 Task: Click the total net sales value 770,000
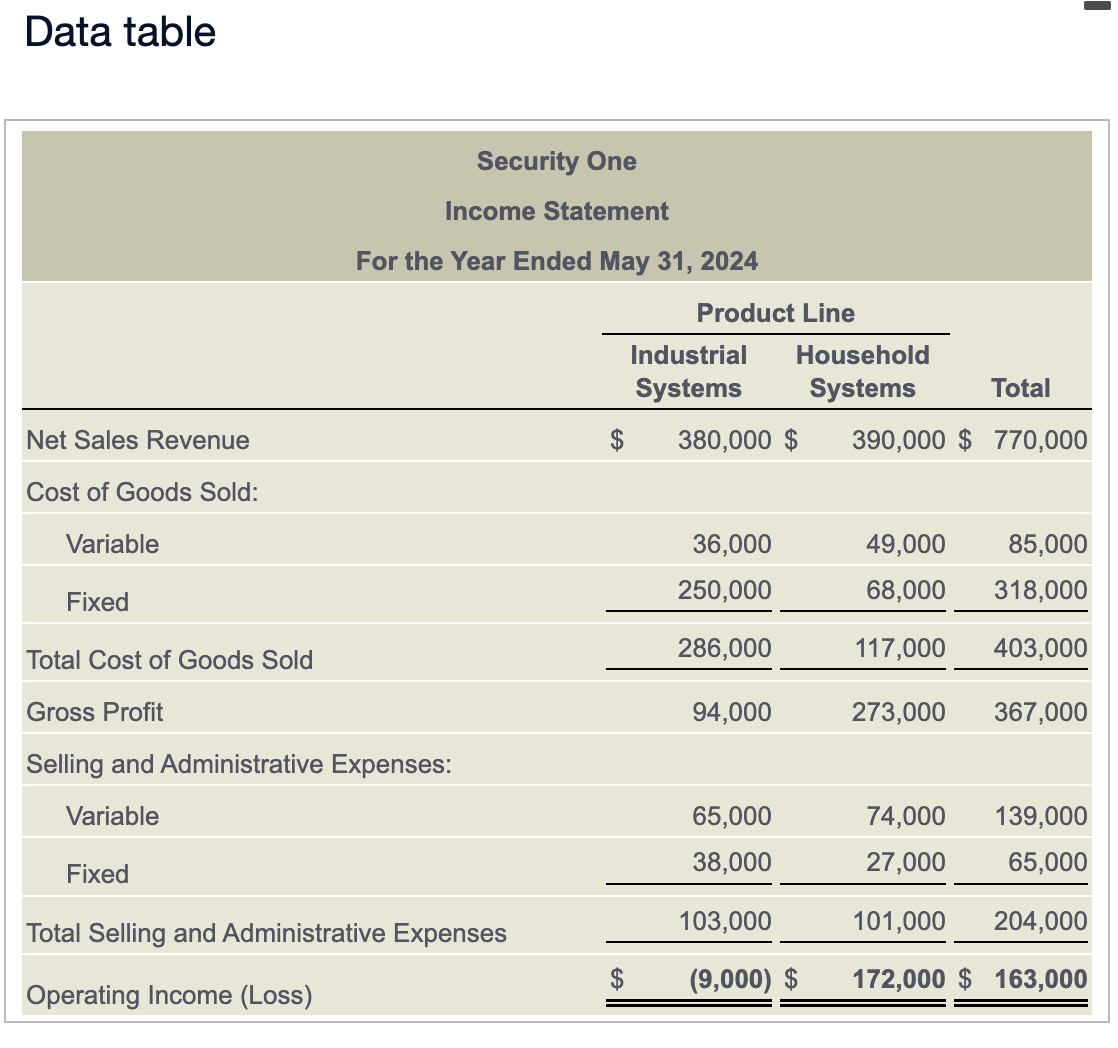coord(1041,440)
